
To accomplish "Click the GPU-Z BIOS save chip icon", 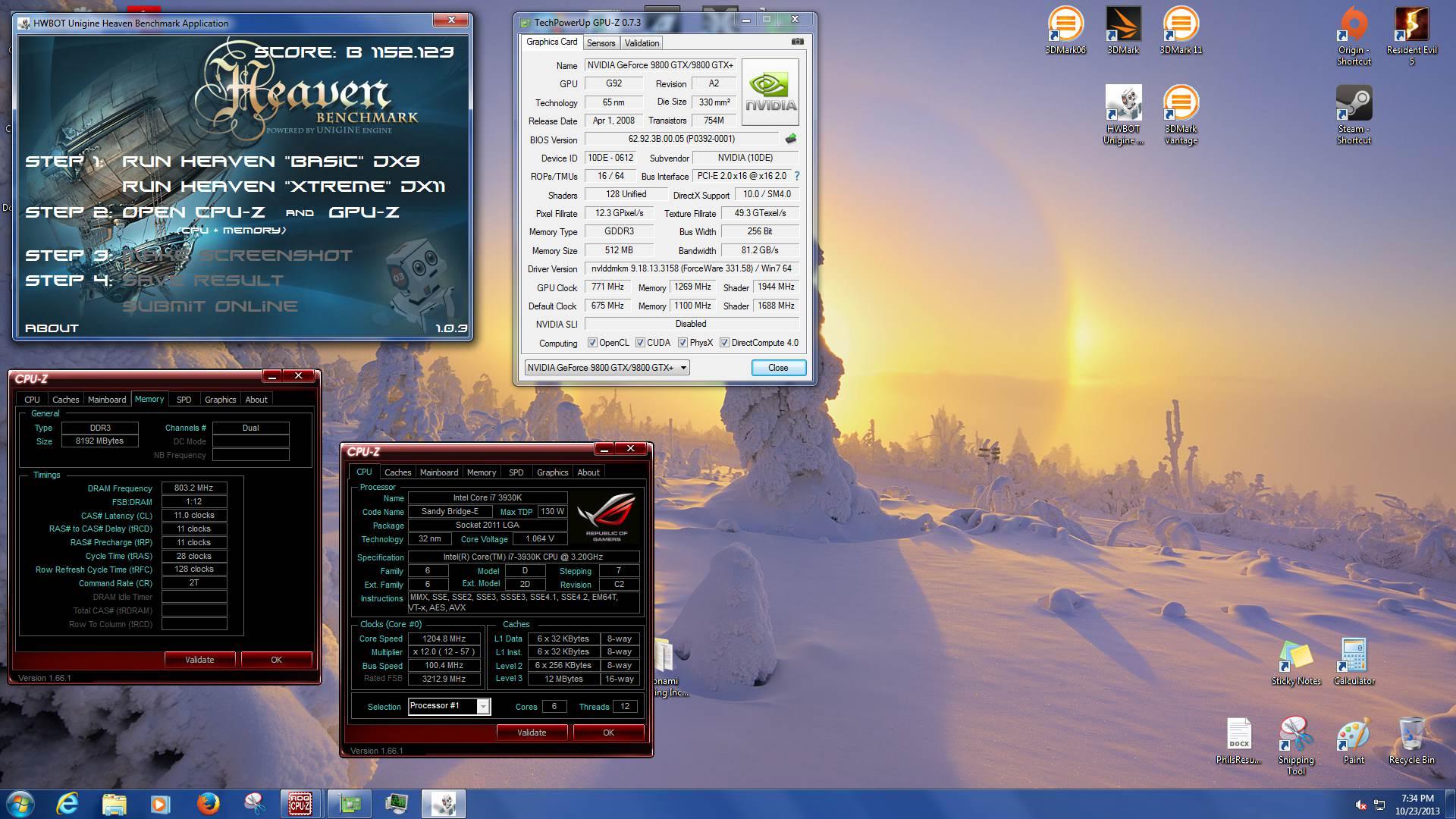I will click(x=791, y=139).
